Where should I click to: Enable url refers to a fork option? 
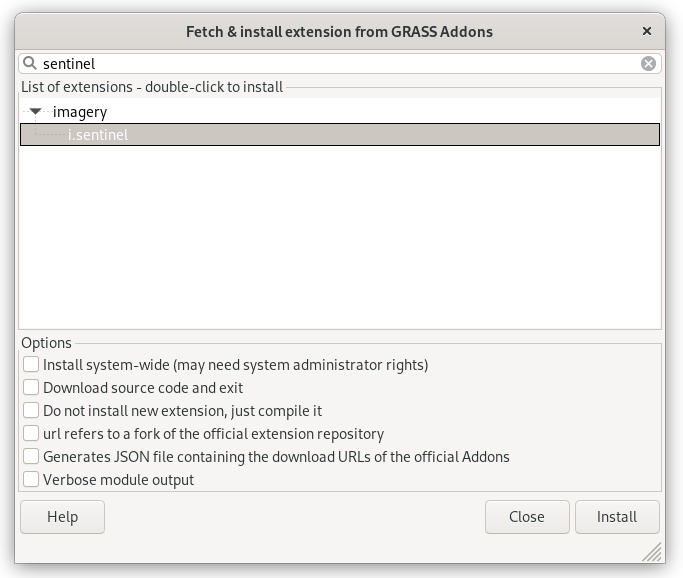(x=31, y=433)
